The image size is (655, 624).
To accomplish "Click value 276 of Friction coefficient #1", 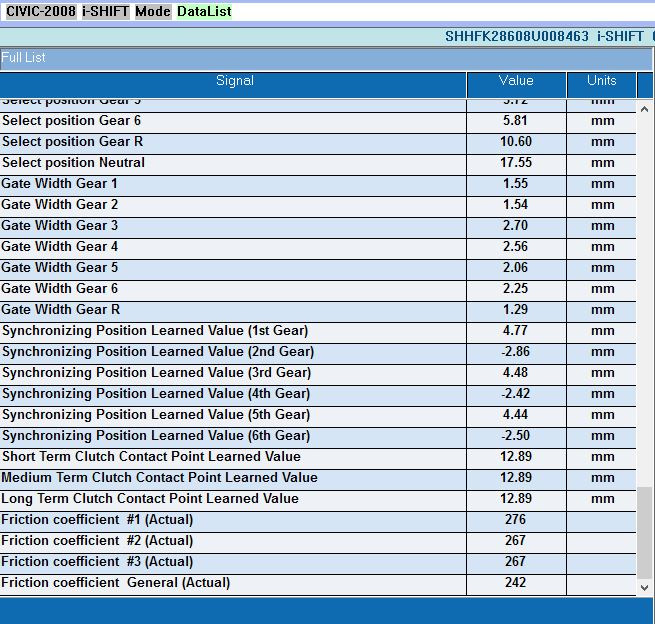I will tap(515, 519).
